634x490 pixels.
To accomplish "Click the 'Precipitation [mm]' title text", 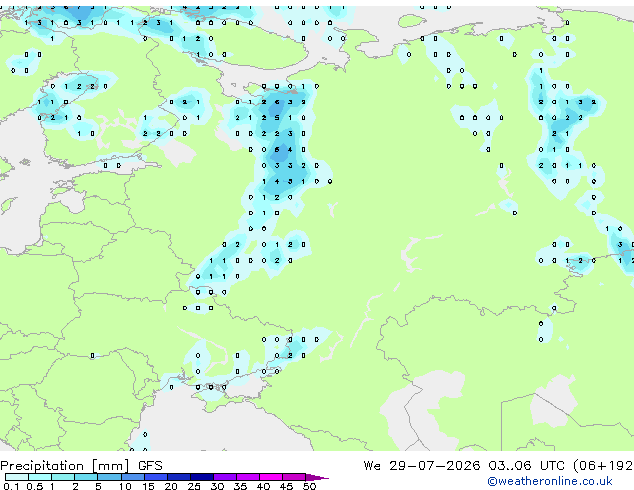I will coord(65,466).
